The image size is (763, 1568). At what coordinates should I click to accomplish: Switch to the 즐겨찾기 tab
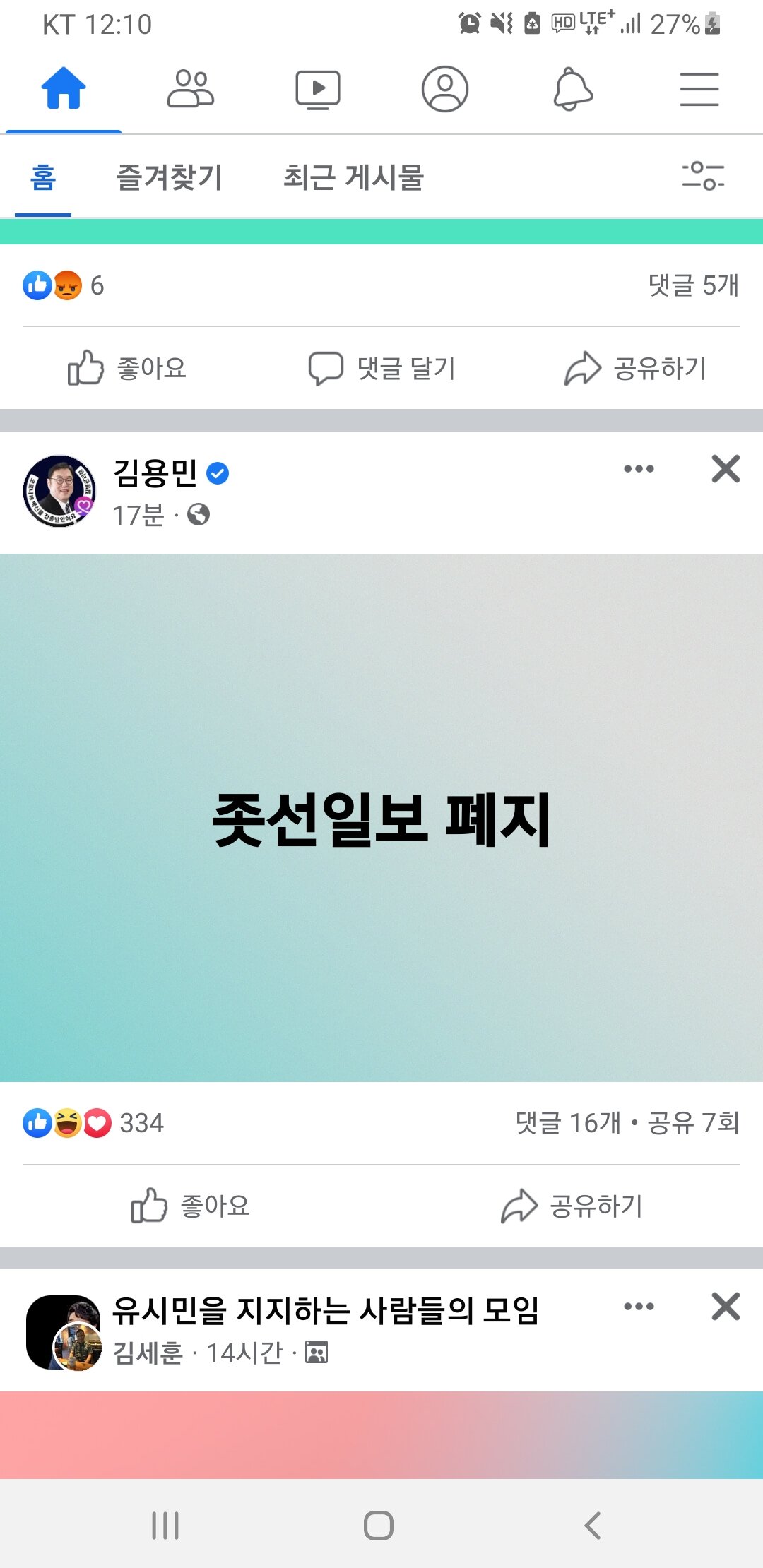pyautogui.click(x=170, y=177)
